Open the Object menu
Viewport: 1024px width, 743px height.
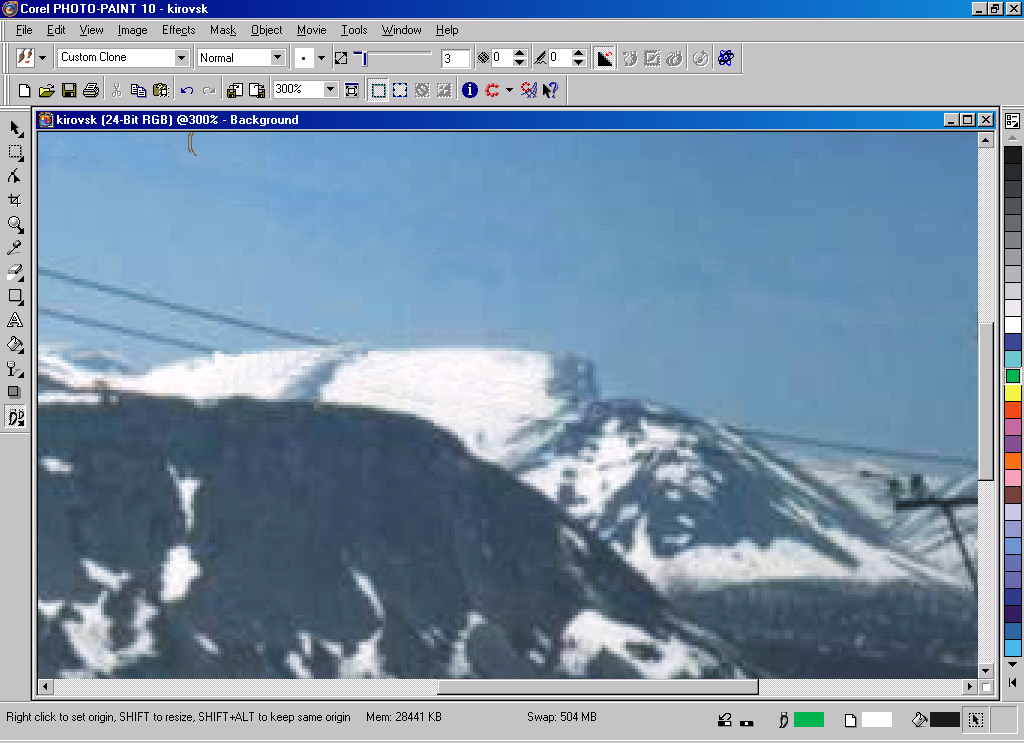[x=266, y=30]
